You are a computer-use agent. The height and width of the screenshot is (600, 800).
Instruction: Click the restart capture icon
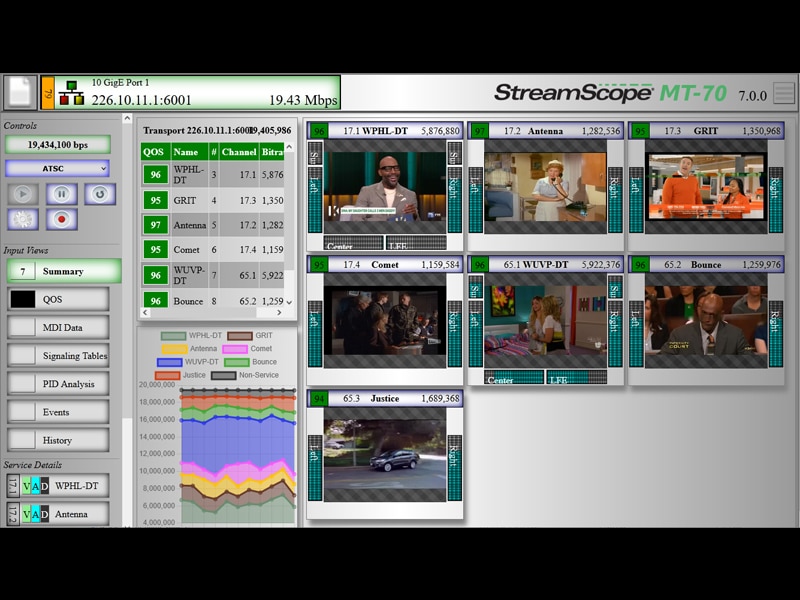pyautogui.click(x=99, y=194)
